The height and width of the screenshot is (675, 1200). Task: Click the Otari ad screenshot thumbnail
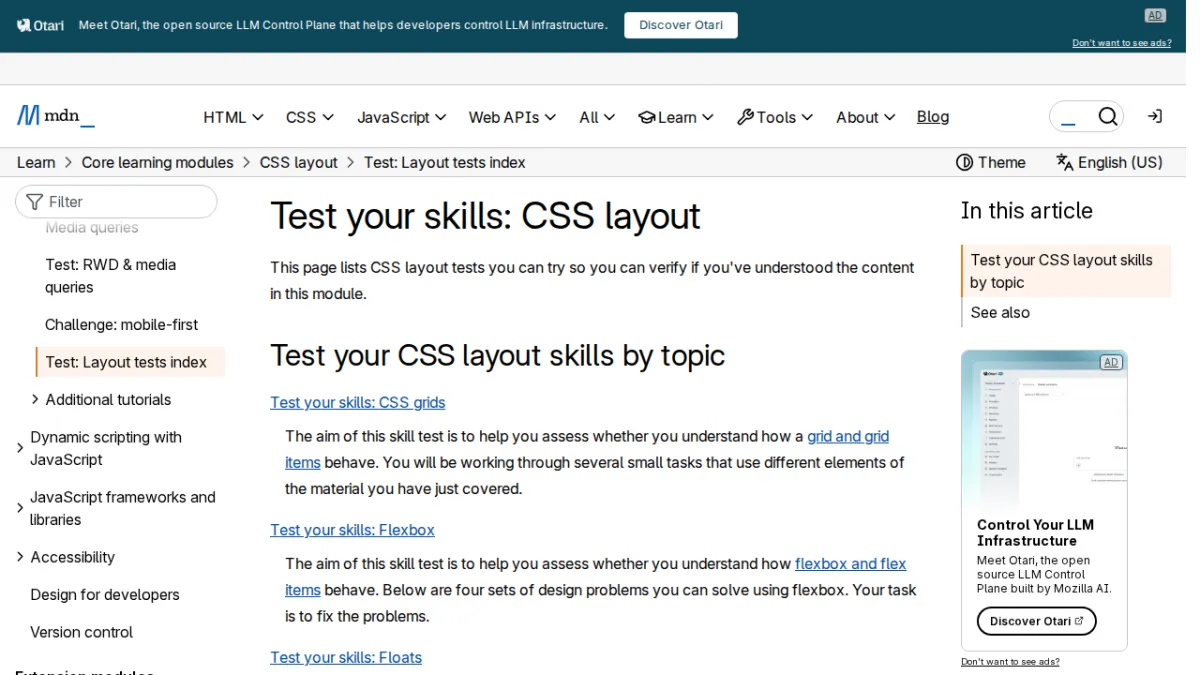coord(1044,431)
